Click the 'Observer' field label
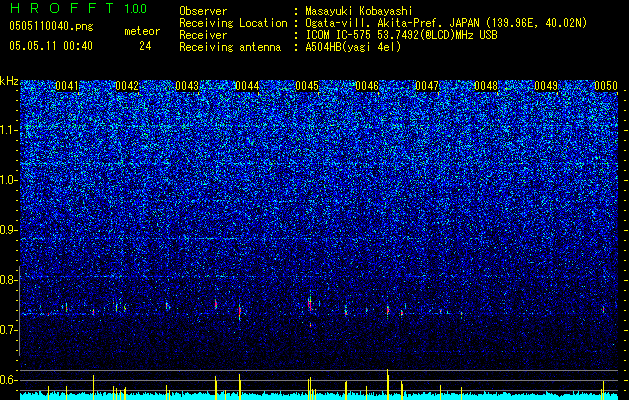The image size is (629, 400). pyautogui.click(x=203, y=11)
